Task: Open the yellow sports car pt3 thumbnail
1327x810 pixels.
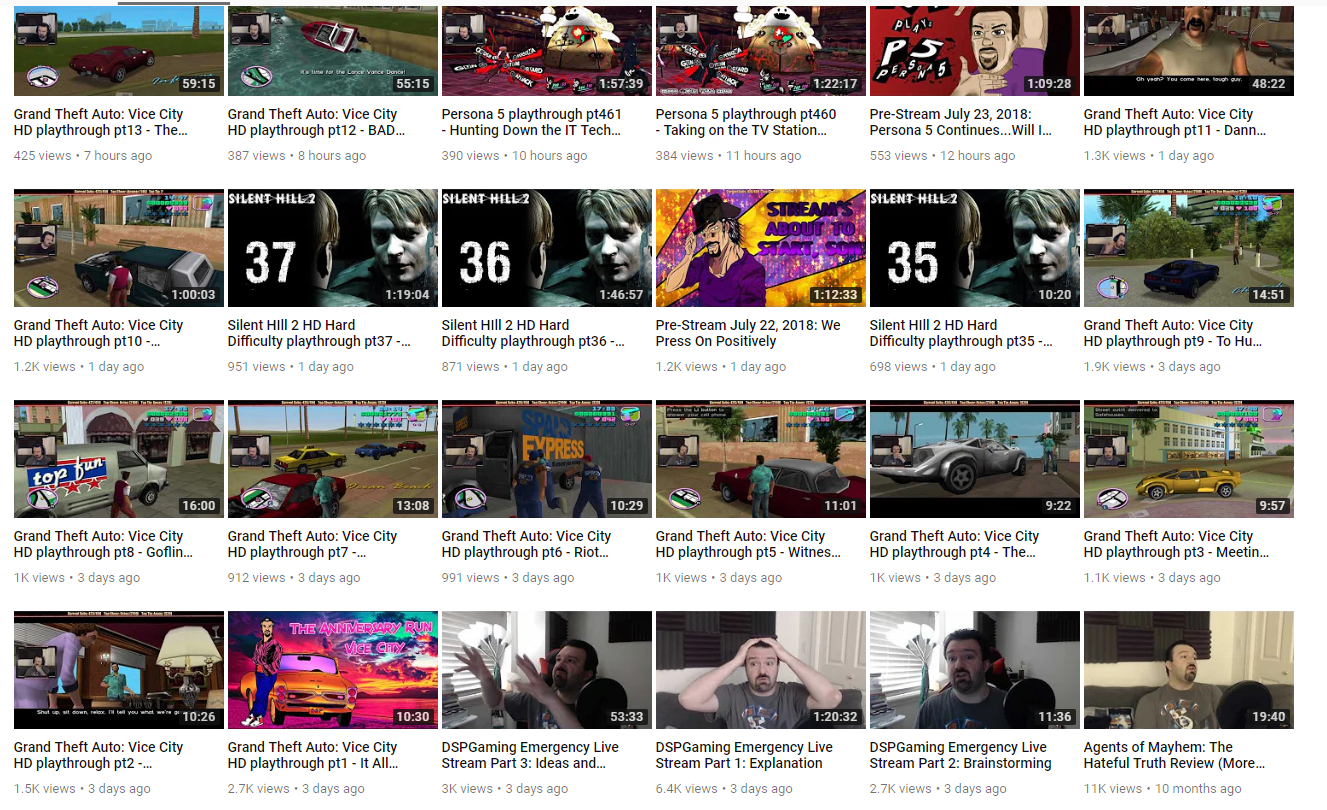Action: [x=1189, y=459]
